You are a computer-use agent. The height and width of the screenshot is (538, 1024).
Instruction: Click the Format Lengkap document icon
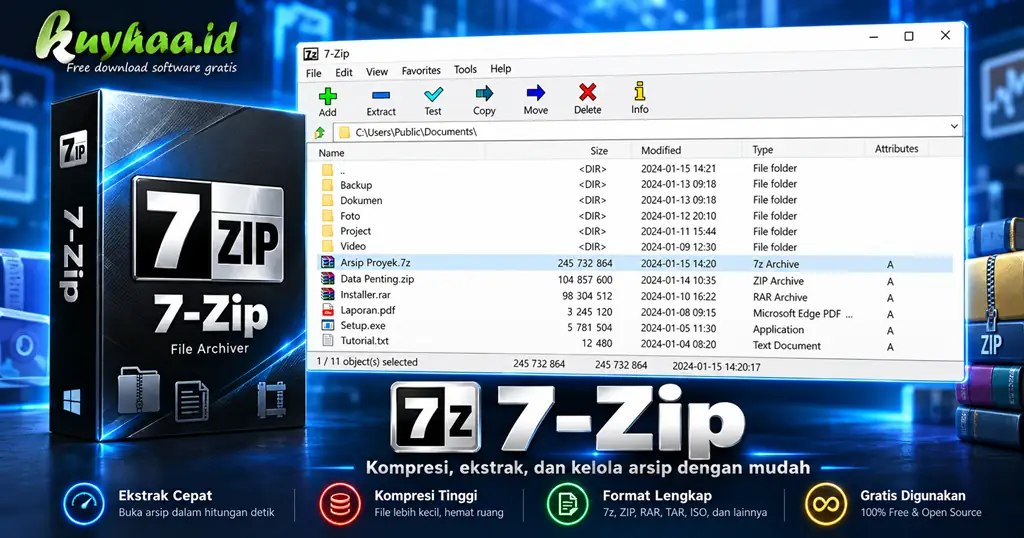coord(568,503)
